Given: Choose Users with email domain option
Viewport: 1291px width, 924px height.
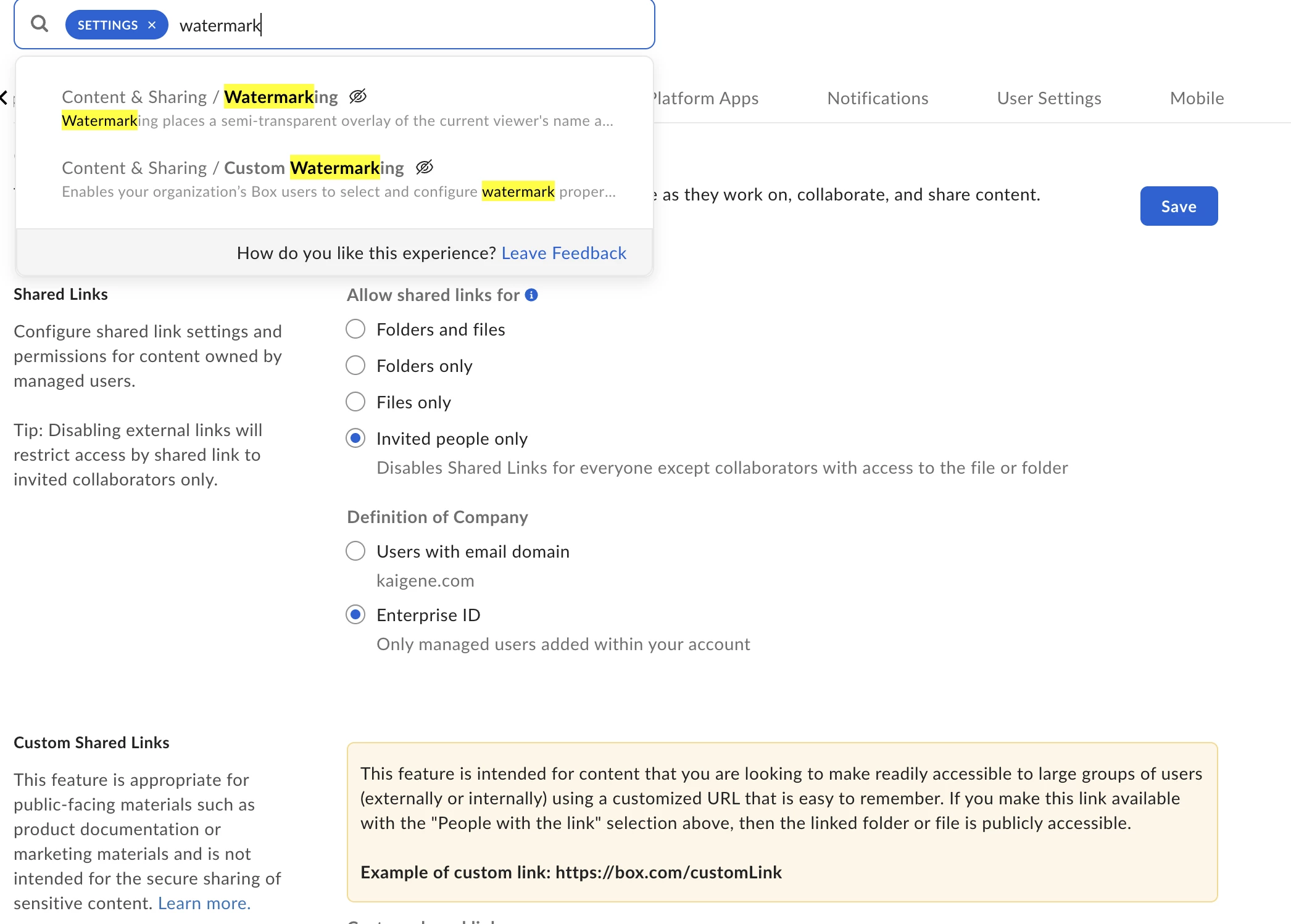Looking at the screenshot, I should pos(355,551).
